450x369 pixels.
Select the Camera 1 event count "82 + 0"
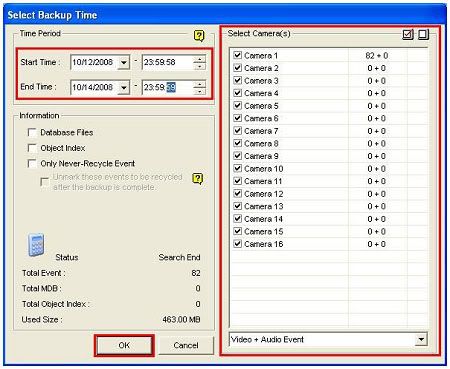coord(377,56)
